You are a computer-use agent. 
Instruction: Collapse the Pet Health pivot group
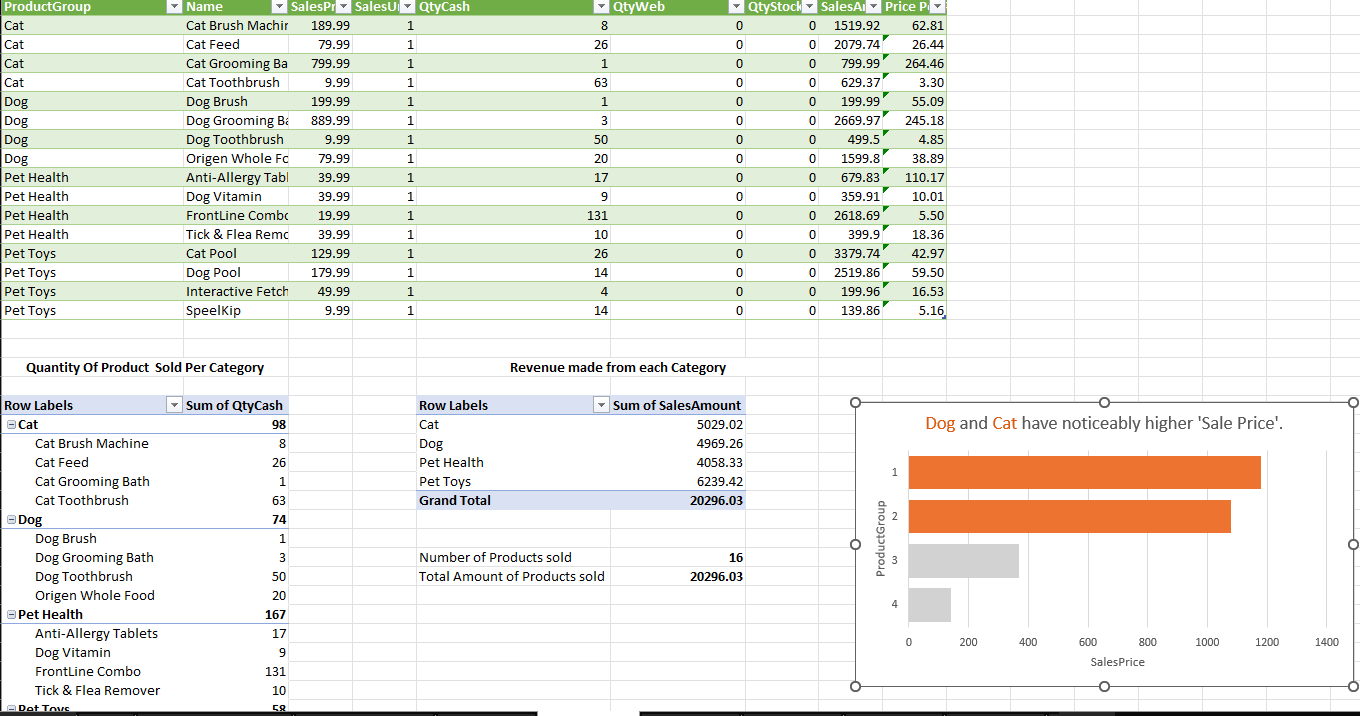click(9, 614)
